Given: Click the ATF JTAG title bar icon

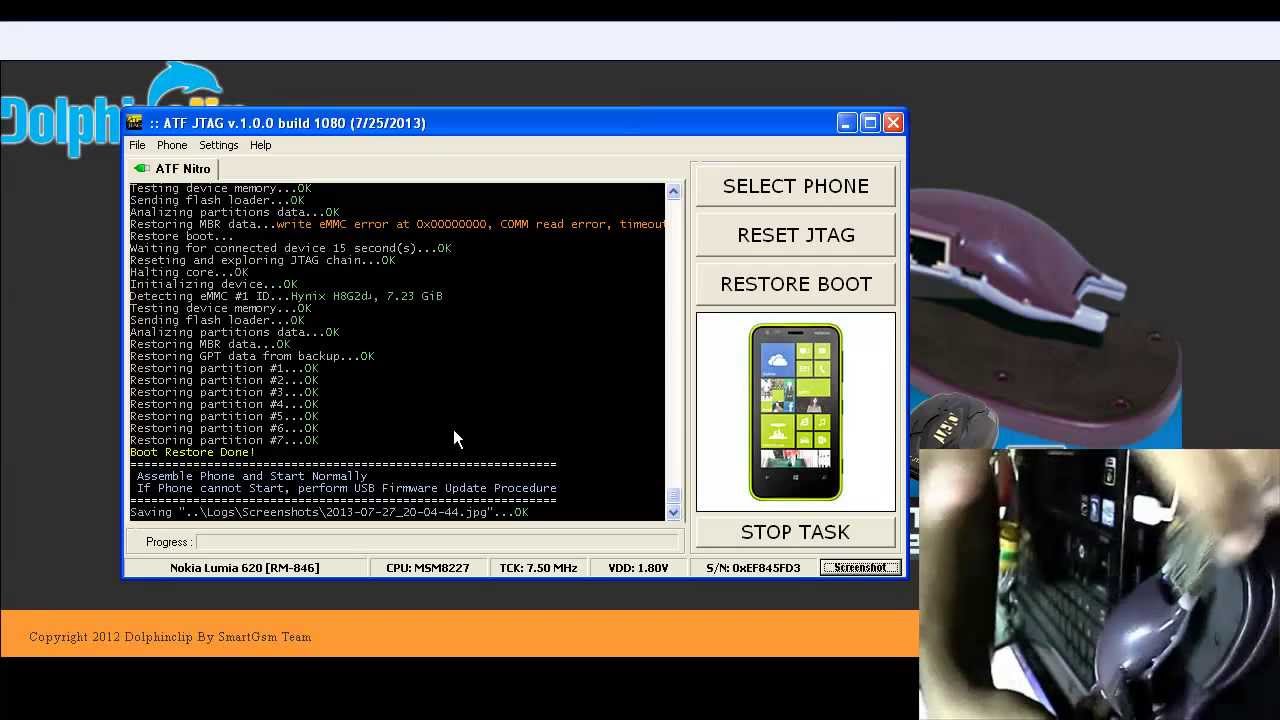Looking at the screenshot, I should pos(135,123).
